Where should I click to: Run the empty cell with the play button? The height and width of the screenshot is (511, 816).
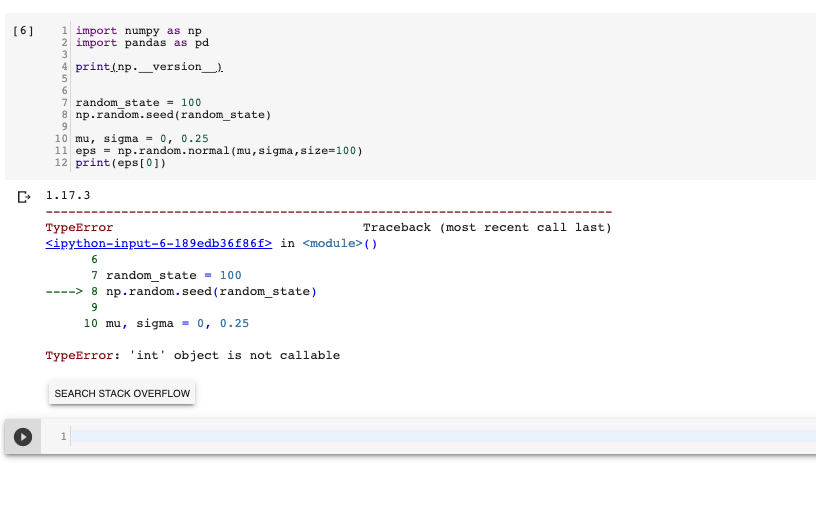pos(22,436)
